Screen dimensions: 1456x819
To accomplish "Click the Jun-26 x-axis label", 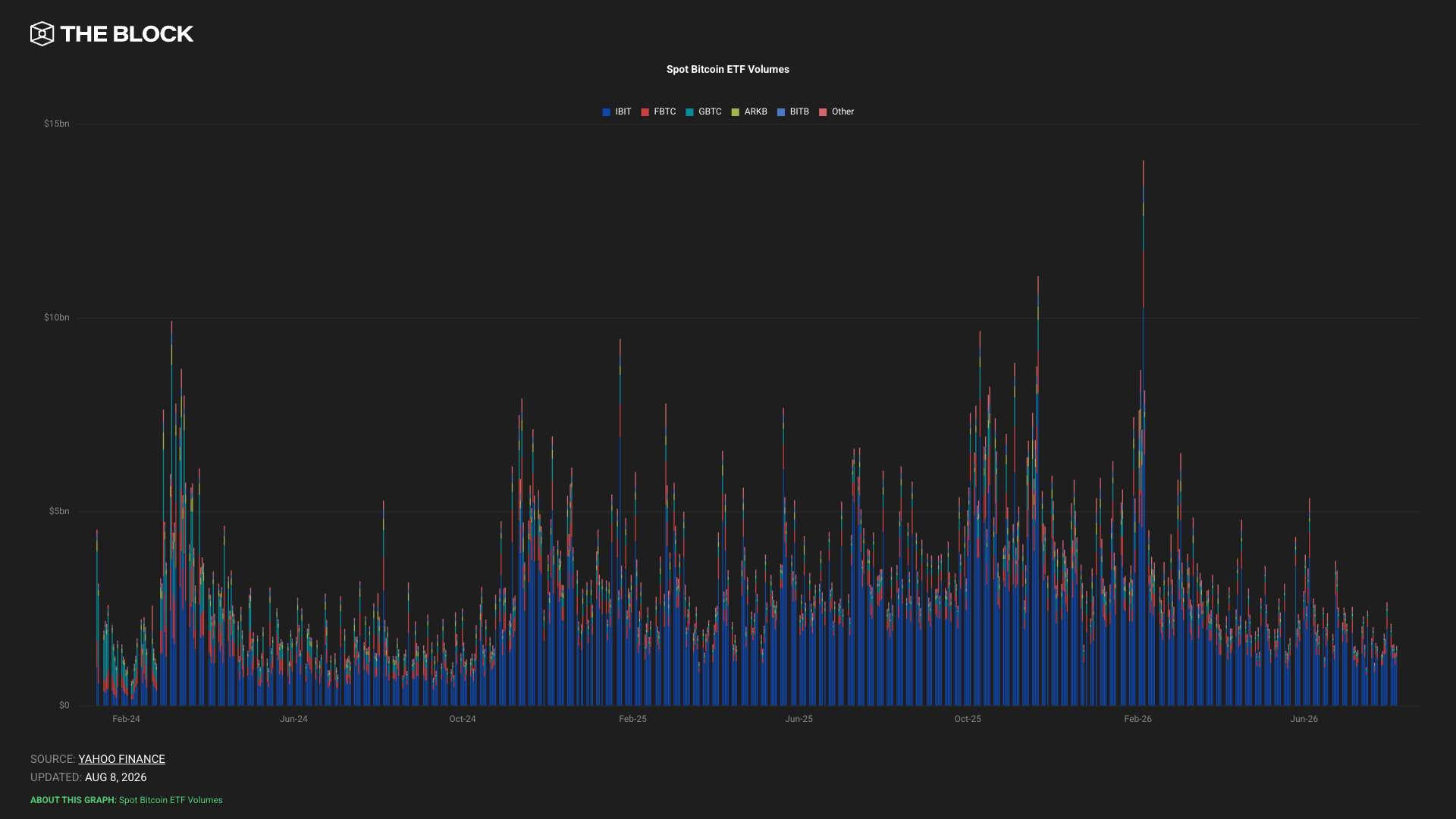I will [x=1304, y=719].
